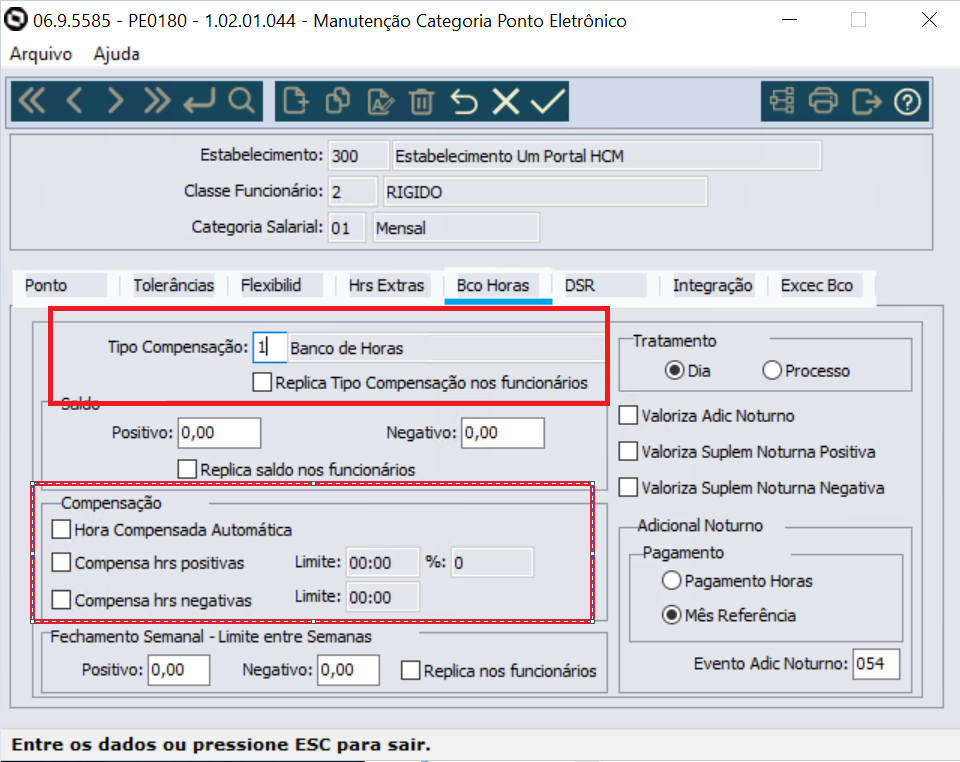This screenshot has width=960, height=762.
Task: Click the 'Banco de Horas' description text
Action: (x=347, y=348)
